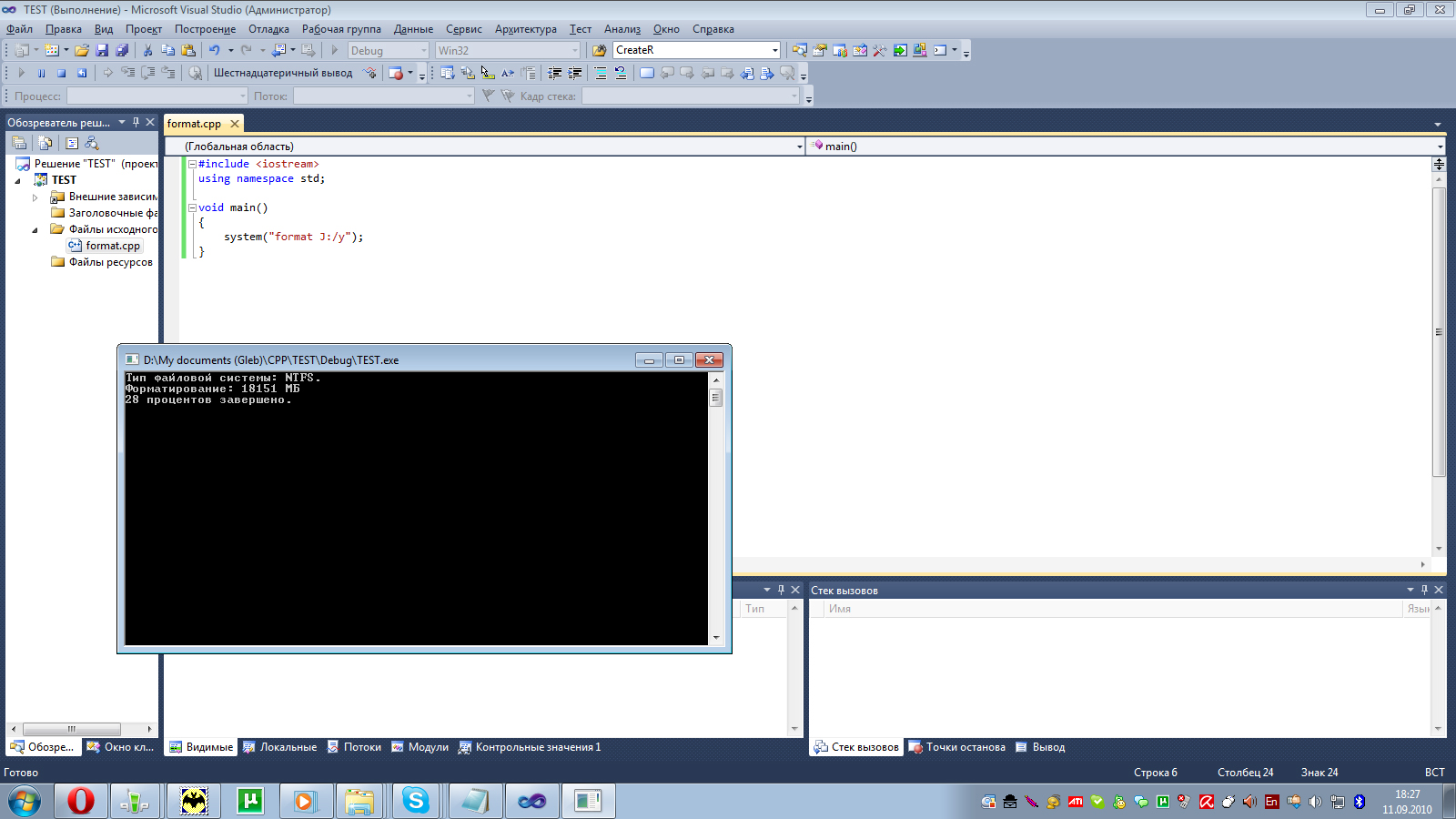Image resolution: width=1456 pixels, height=819 pixels.
Task: Click the Uncomment selected lines icon
Action: pyautogui.click(x=621, y=73)
